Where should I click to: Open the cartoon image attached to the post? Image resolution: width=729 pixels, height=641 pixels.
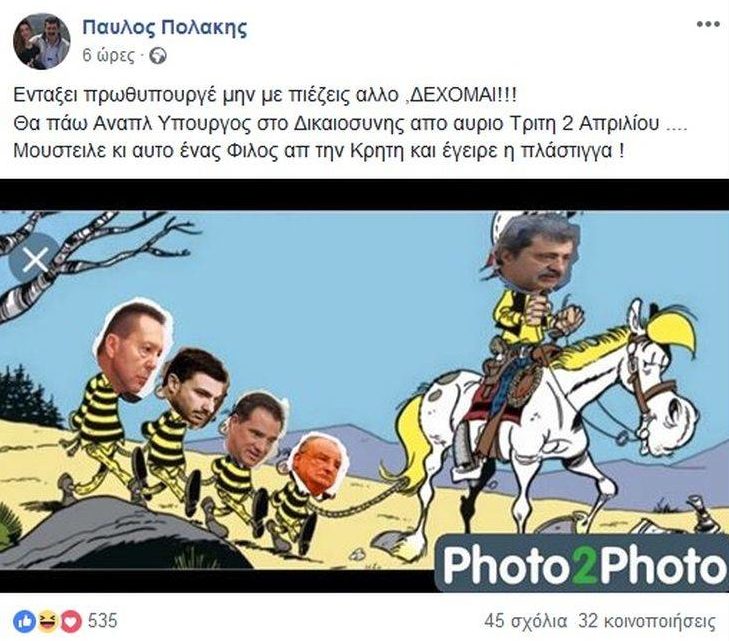pos(364,386)
